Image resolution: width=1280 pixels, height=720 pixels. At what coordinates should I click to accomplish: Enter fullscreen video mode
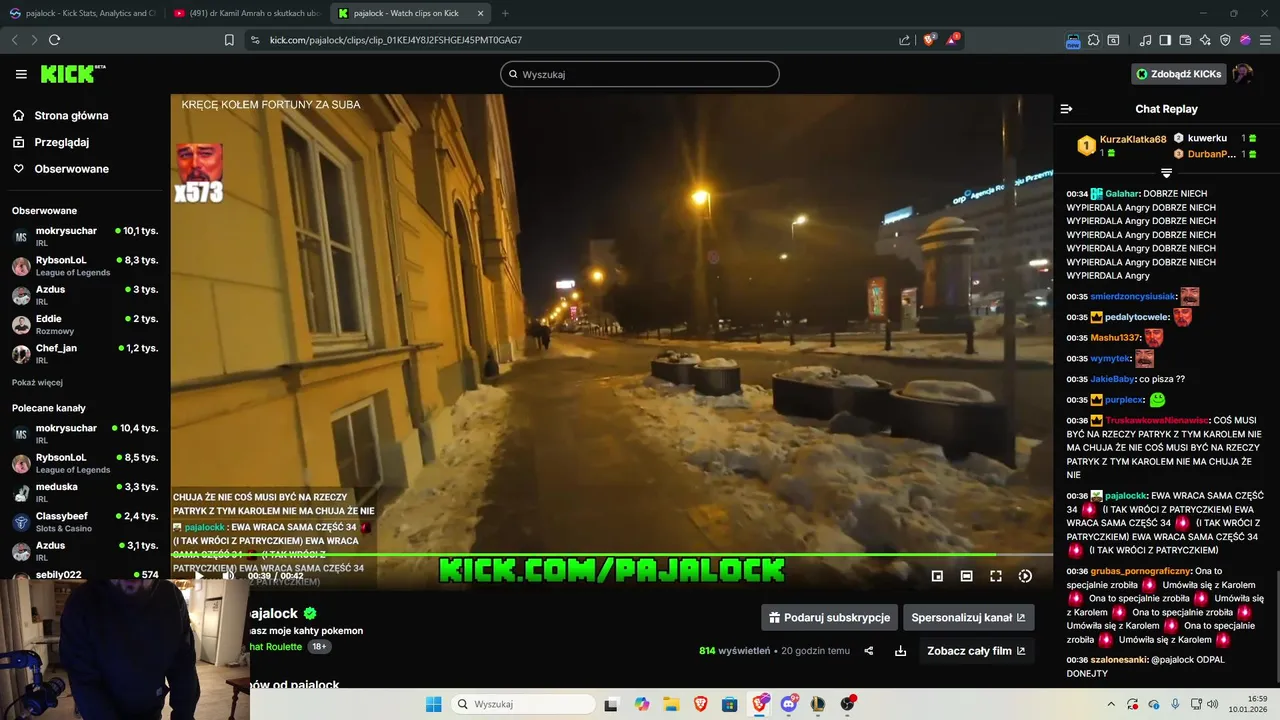tap(996, 576)
